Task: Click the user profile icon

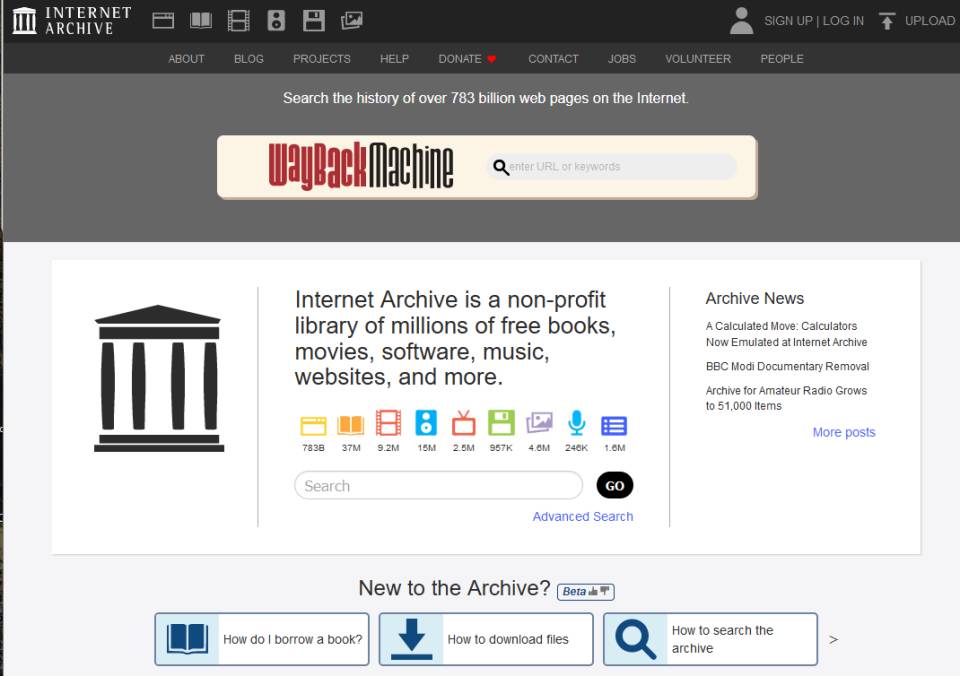Action: (x=741, y=20)
